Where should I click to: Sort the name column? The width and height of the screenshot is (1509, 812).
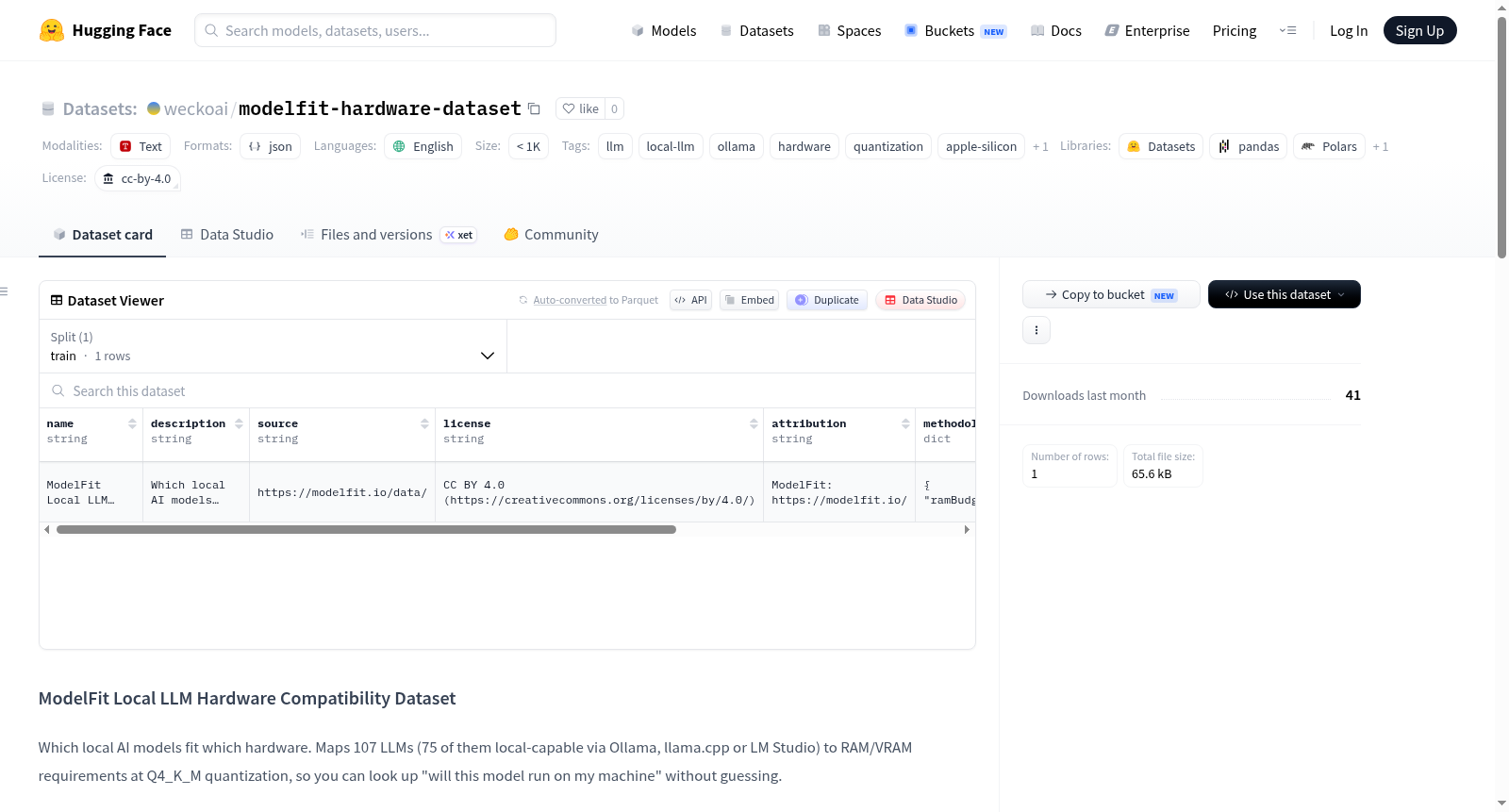pyautogui.click(x=132, y=424)
